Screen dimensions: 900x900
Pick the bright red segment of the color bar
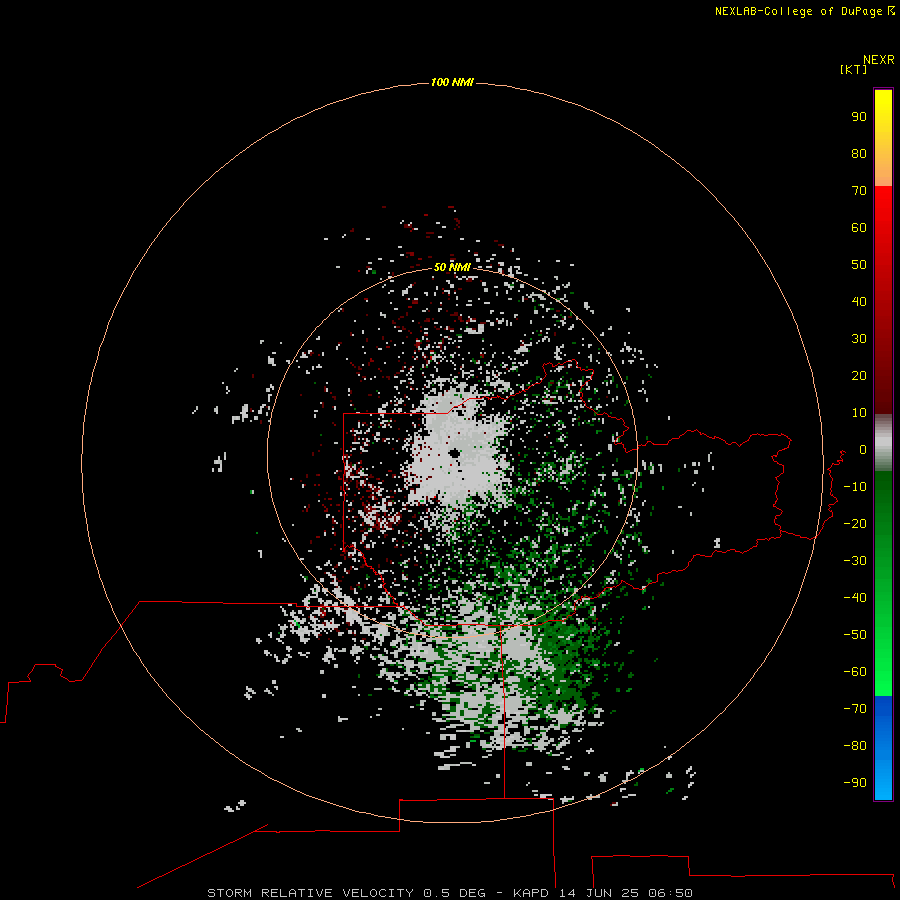pos(883,300)
